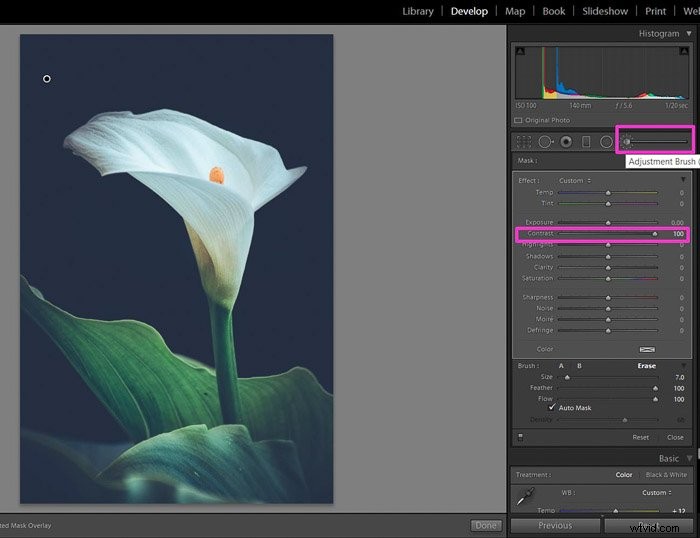Switch brush to Erase mode
The image size is (700, 538).
[x=646, y=366]
